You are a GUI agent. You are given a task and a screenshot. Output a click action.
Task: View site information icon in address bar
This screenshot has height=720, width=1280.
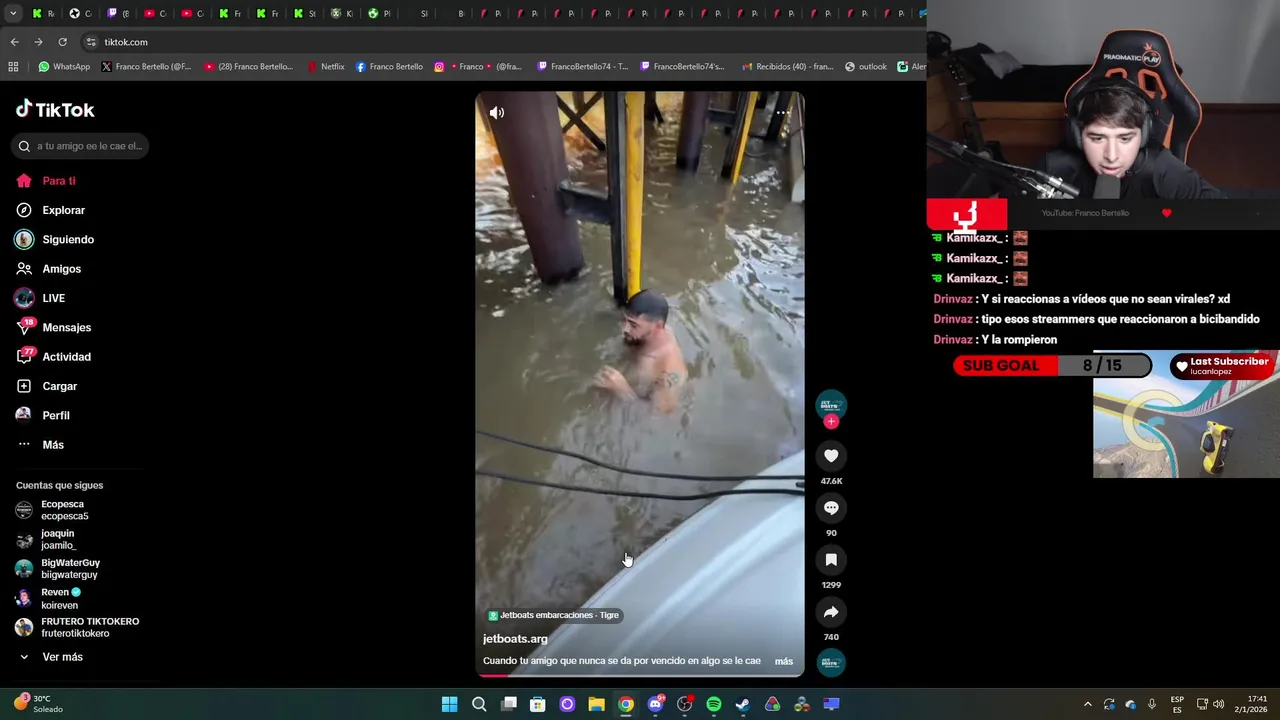(x=91, y=42)
